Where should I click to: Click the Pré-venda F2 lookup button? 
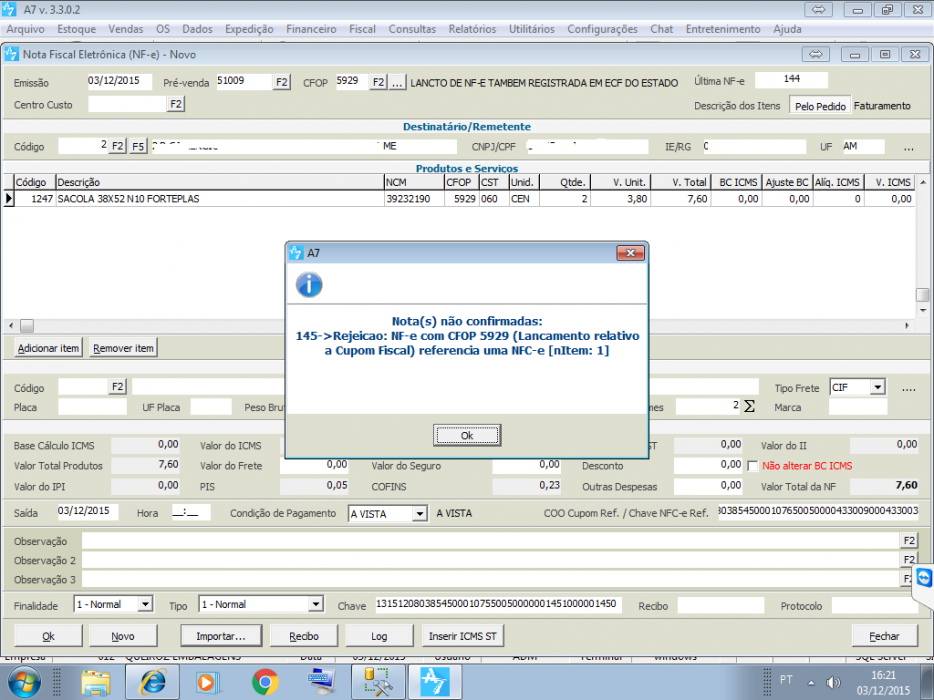[x=282, y=82]
